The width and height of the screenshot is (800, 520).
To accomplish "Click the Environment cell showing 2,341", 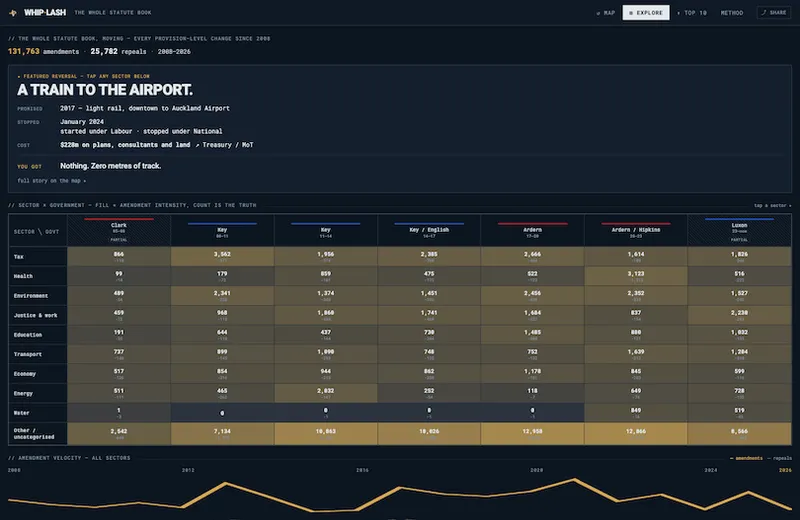I will (222, 295).
